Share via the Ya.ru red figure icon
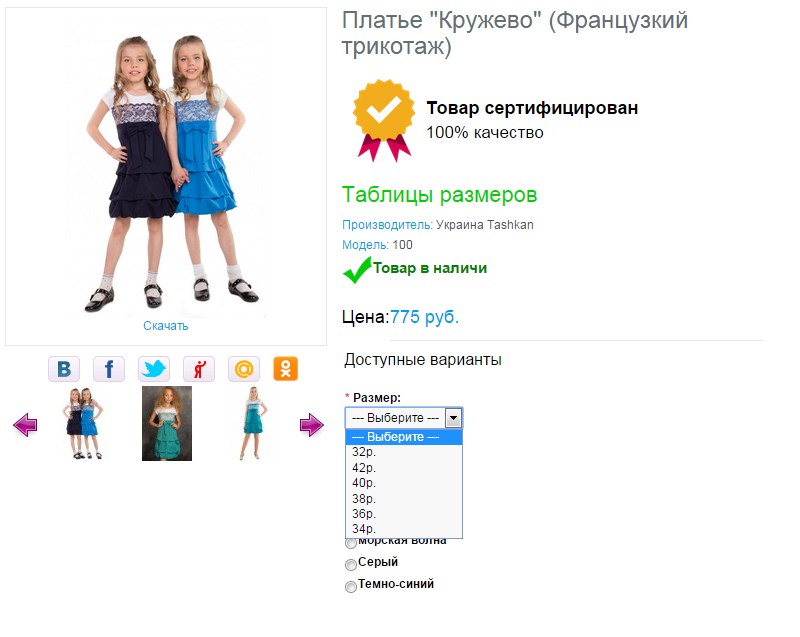The image size is (800, 637). pos(199,369)
